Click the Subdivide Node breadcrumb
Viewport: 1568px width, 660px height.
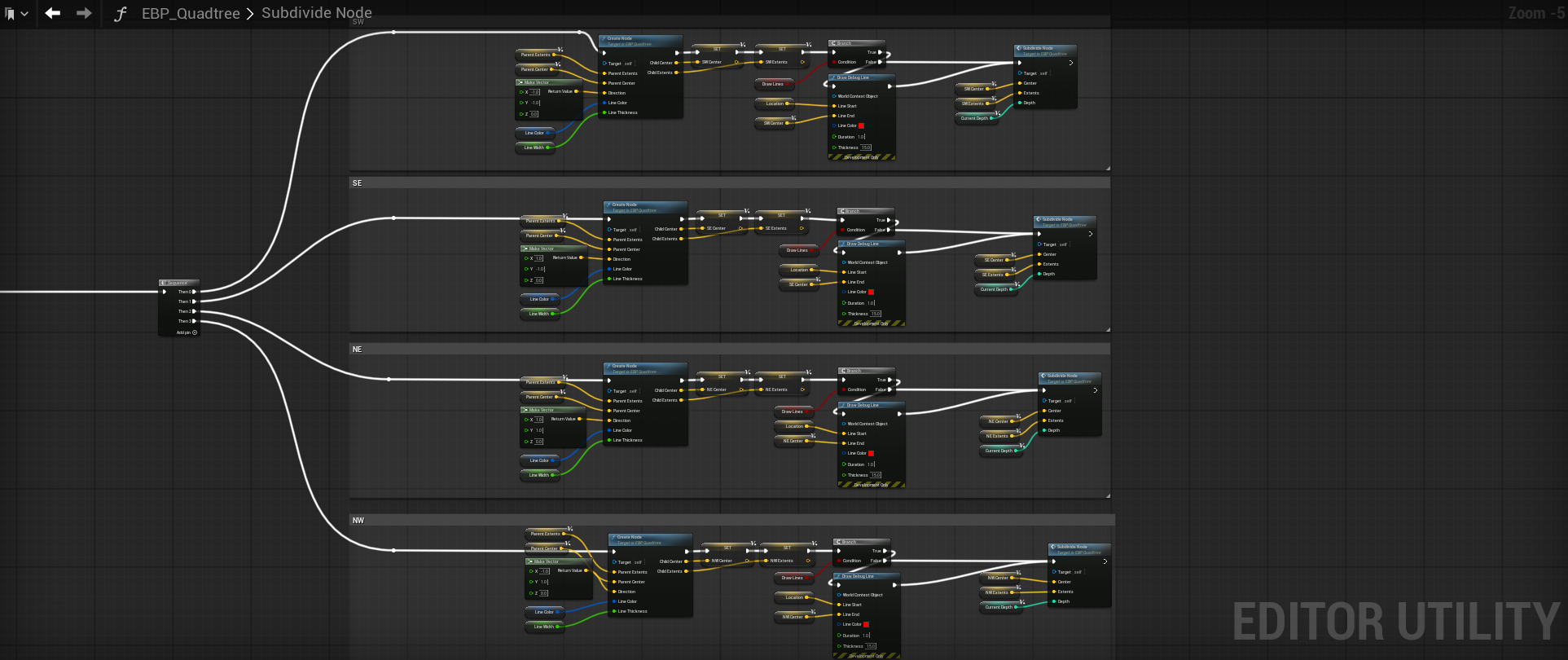pos(317,13)
